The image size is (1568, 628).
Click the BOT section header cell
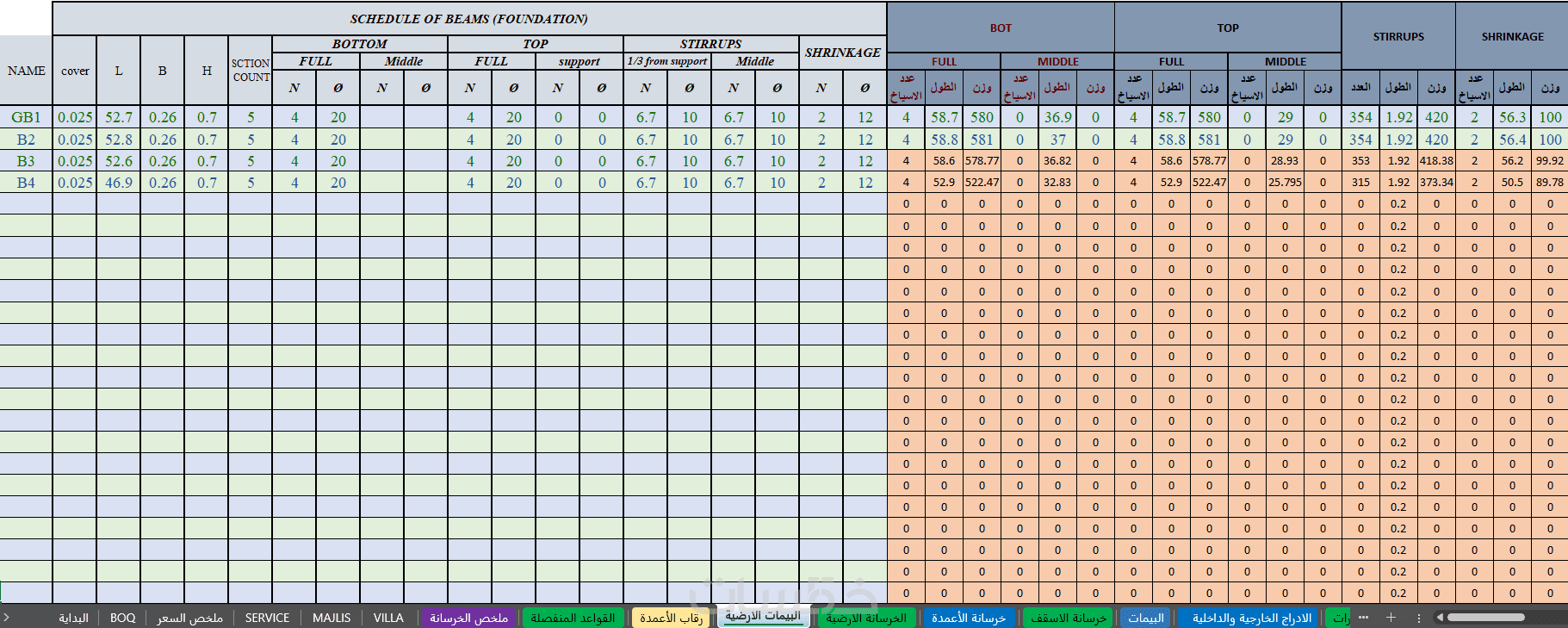click(x=1001, y=28)
